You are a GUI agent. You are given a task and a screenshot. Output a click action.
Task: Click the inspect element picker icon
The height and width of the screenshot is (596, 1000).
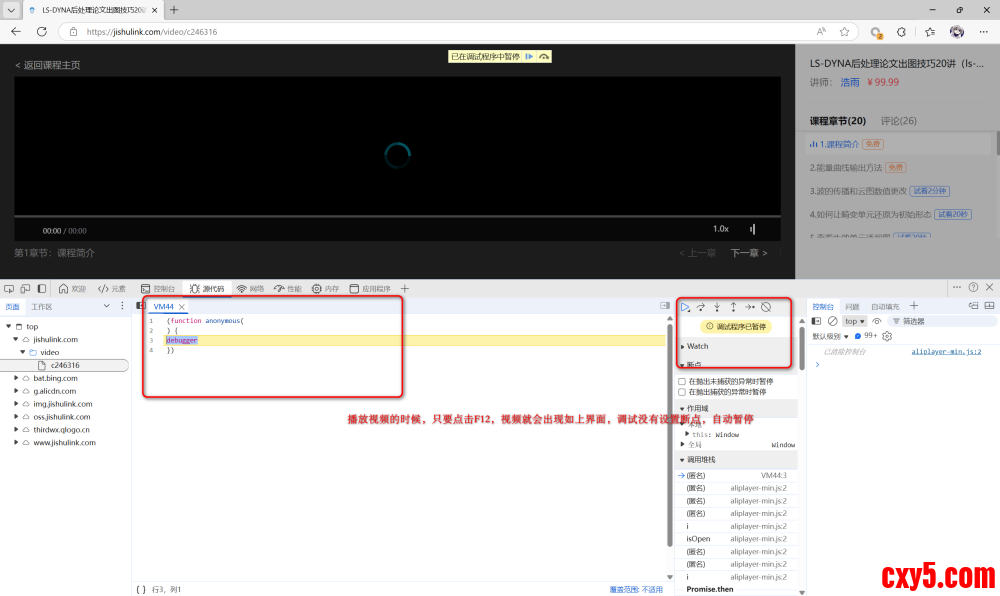[x=9, y=288]
